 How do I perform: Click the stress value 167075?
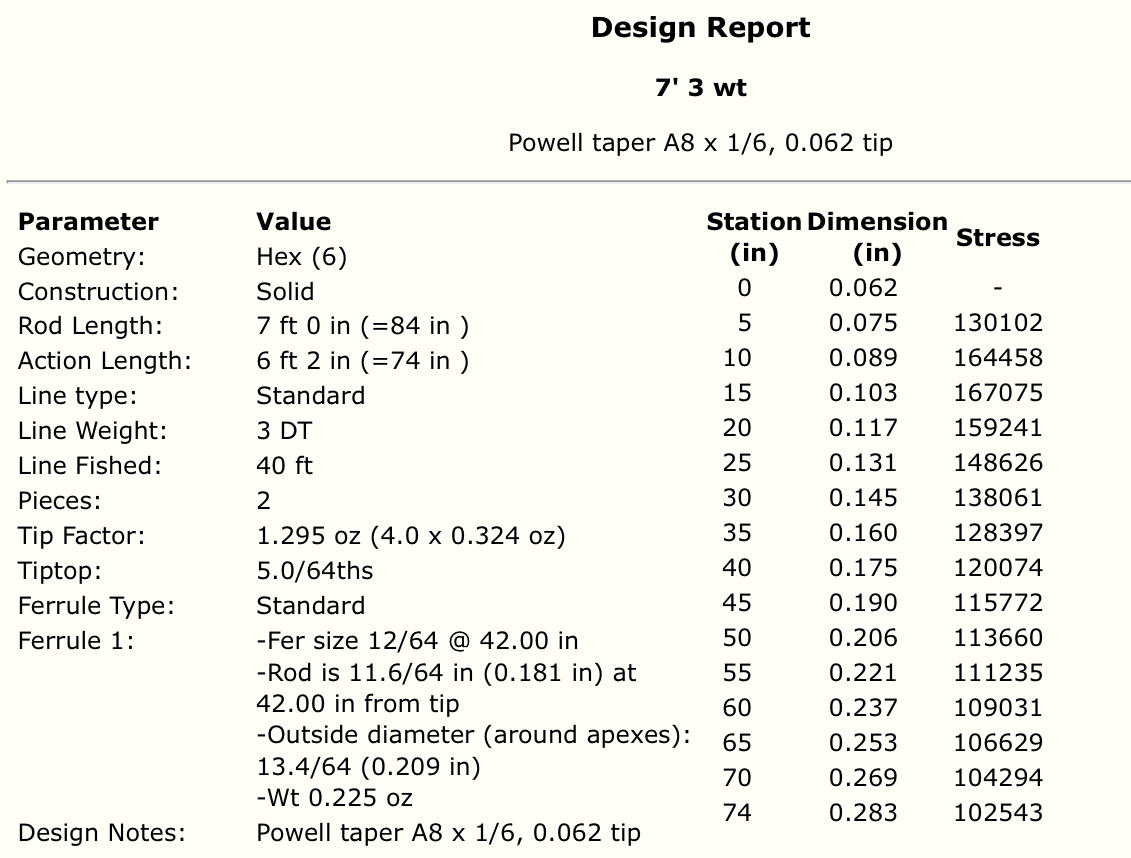(x=998, y=393)
